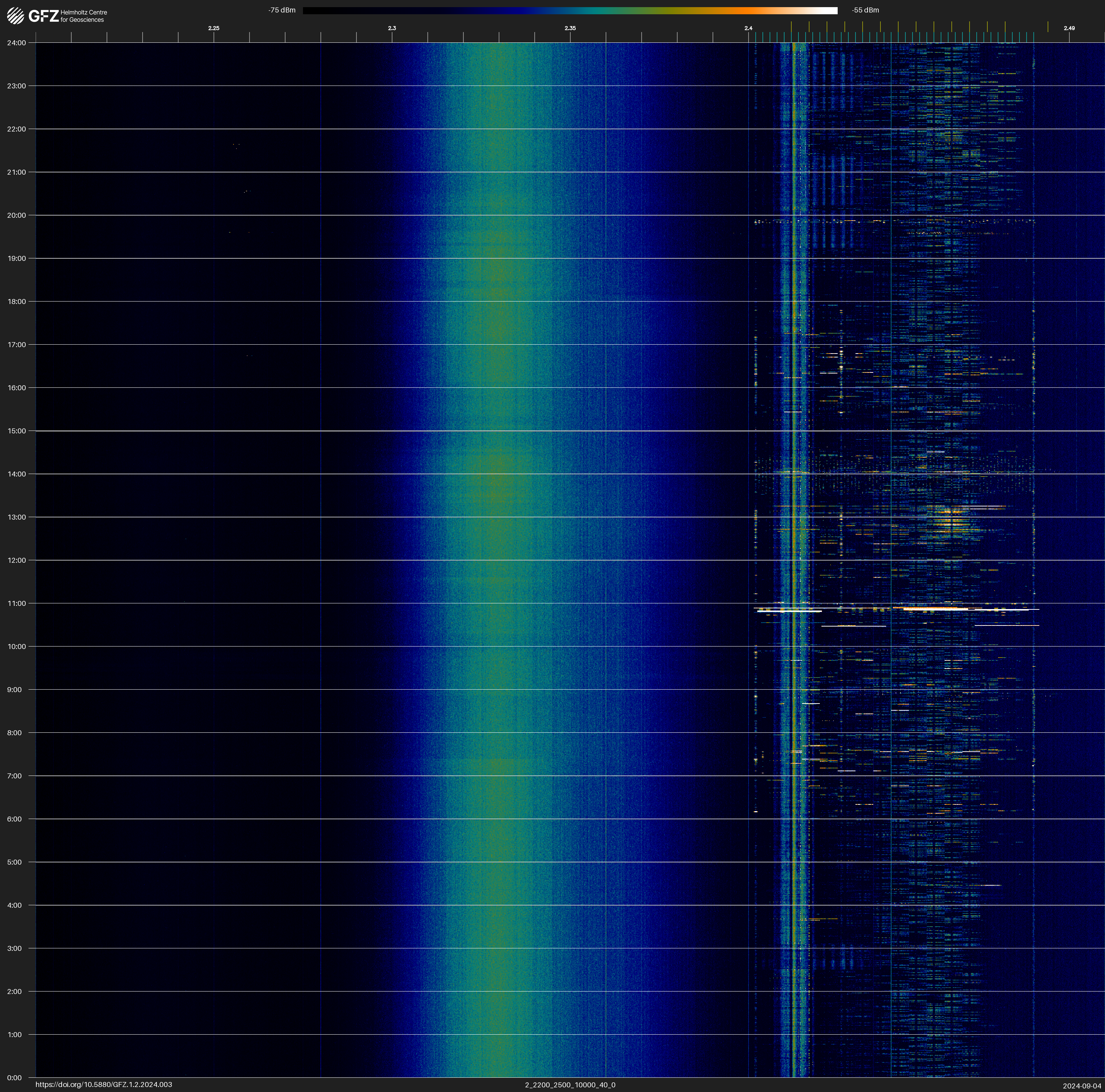1105x1092 pixels.
Task: Select the 2.49 frequency axis label
Action: coord(1069,28)
